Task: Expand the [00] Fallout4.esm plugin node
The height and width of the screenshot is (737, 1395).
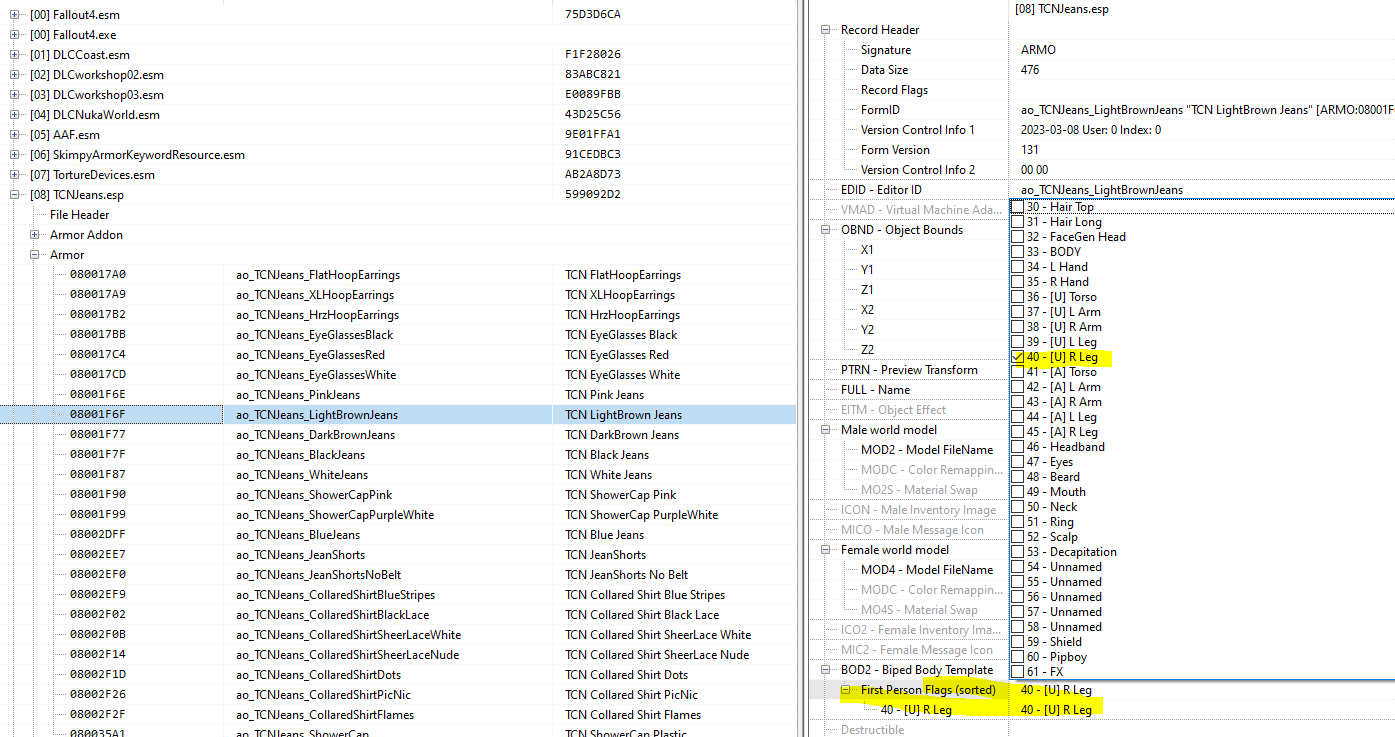Action: pos(15,15)
